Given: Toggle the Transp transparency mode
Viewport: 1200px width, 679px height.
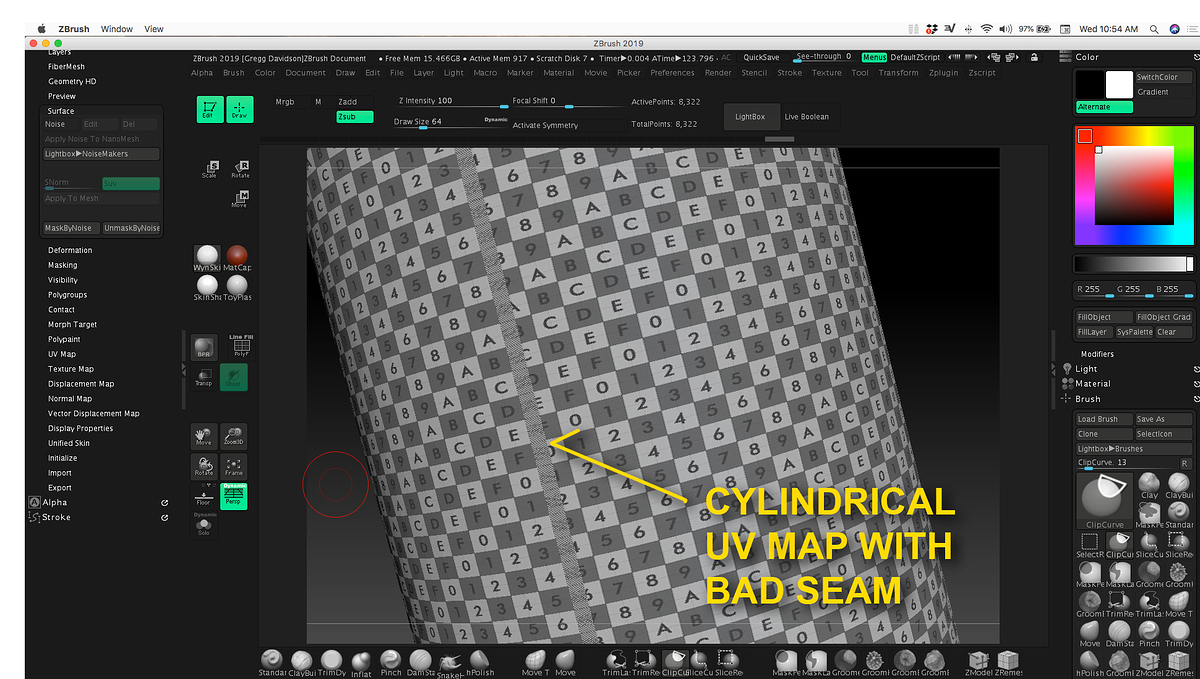Looking at the screenshot, I should (x=204, y=377).
